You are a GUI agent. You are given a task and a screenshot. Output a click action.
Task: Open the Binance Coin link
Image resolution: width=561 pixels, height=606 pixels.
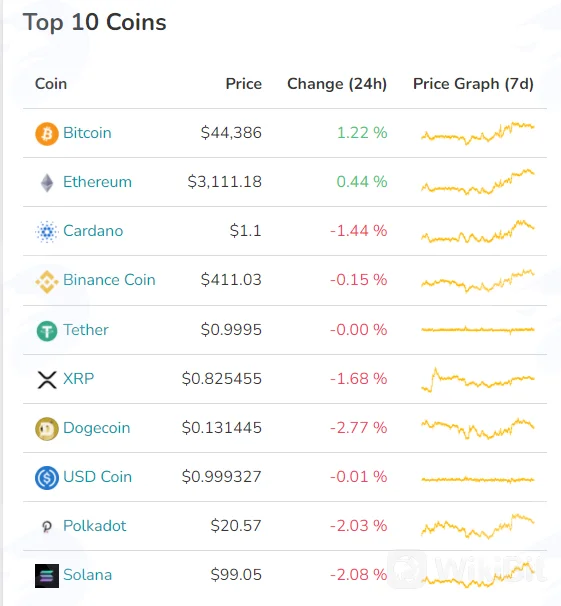point(109,279)
